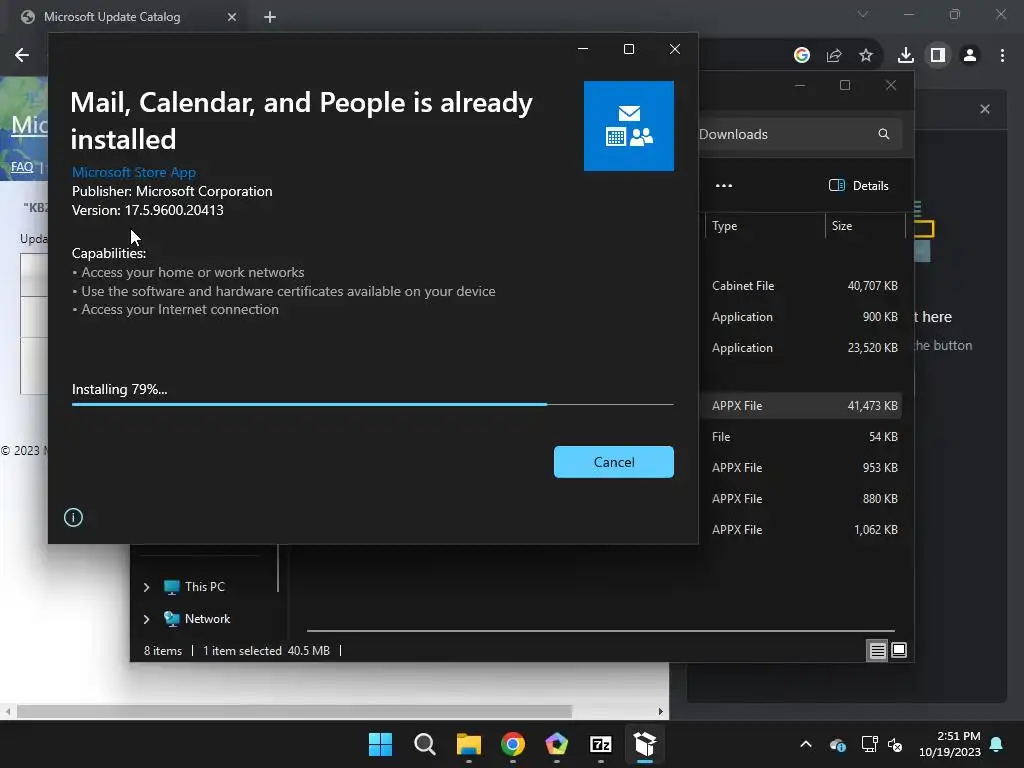Open the Windows Start menu
Image resolution: width=1024 pixels, height=768 pixels.
point(380,744)
